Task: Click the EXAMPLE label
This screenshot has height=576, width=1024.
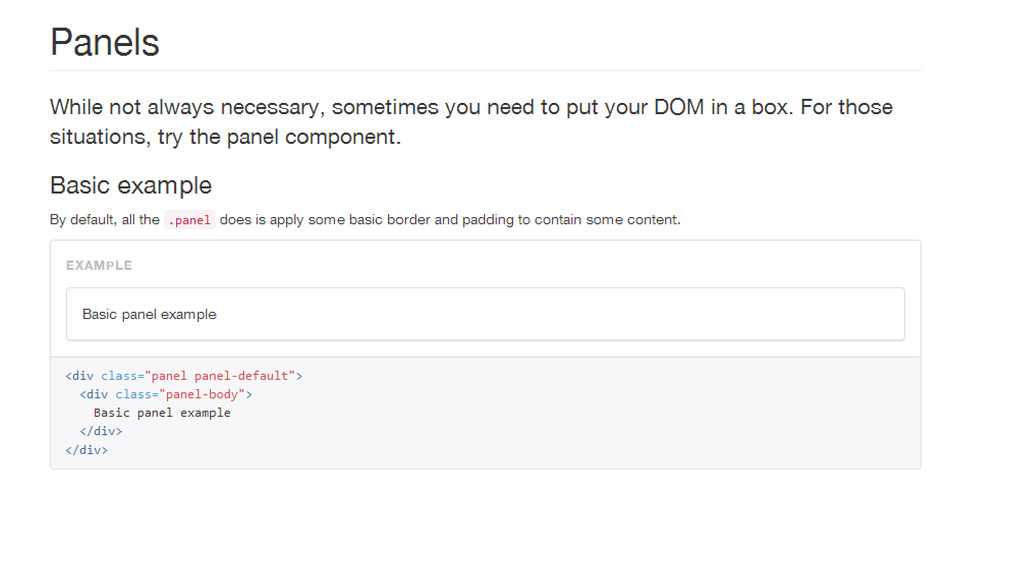Action: coord(99,265)
